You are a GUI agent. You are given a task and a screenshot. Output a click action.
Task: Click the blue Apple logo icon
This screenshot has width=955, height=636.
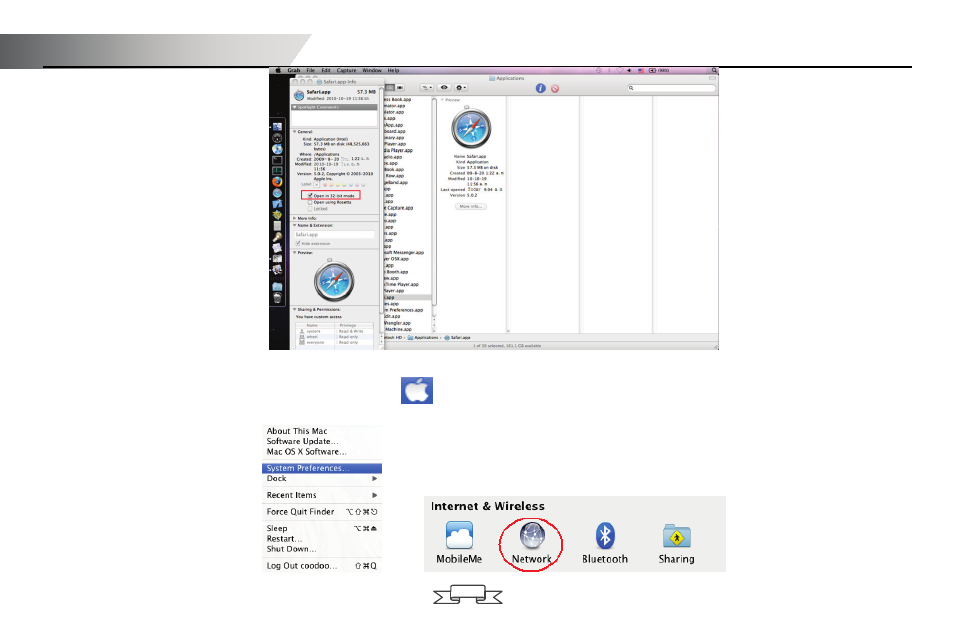click(417, 390)
